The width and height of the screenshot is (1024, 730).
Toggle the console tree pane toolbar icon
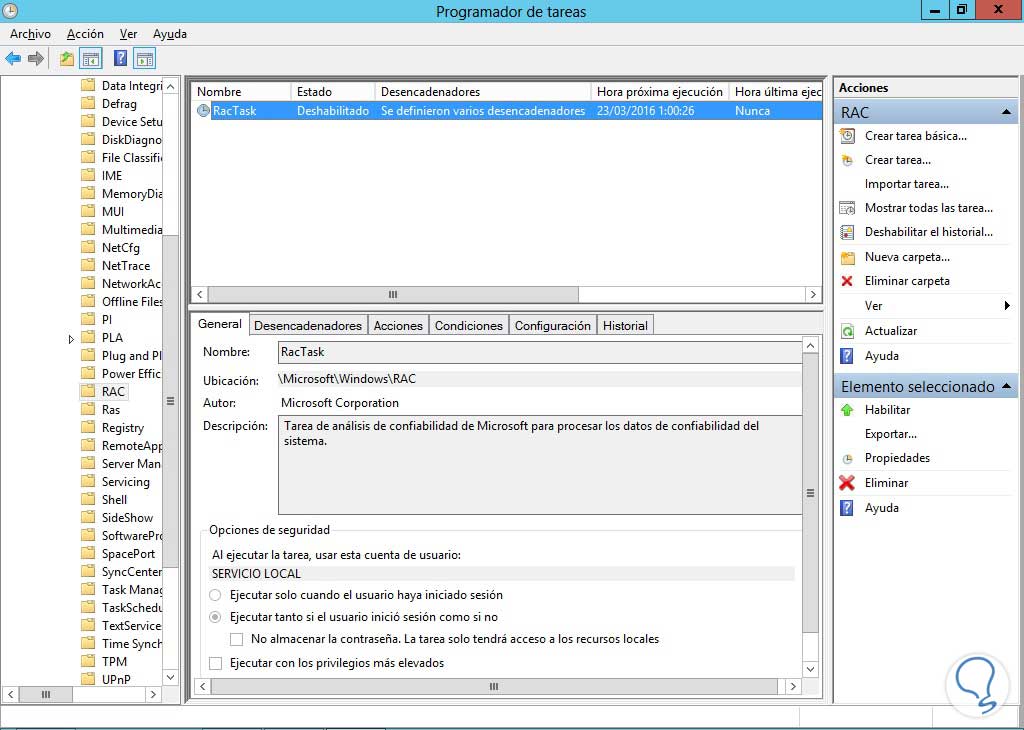point(91,59)
